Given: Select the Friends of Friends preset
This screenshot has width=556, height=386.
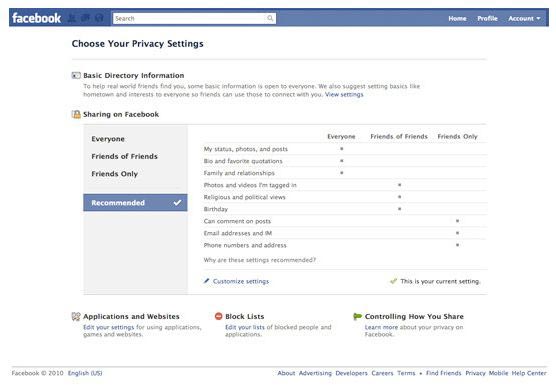Looking at the screenshot, I should click(124, 156).
